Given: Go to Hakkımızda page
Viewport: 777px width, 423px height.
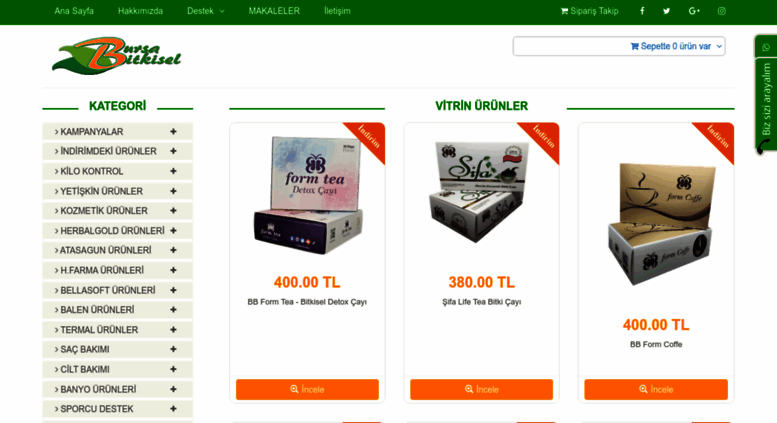Looking at the screenshot, I should 140,11.
